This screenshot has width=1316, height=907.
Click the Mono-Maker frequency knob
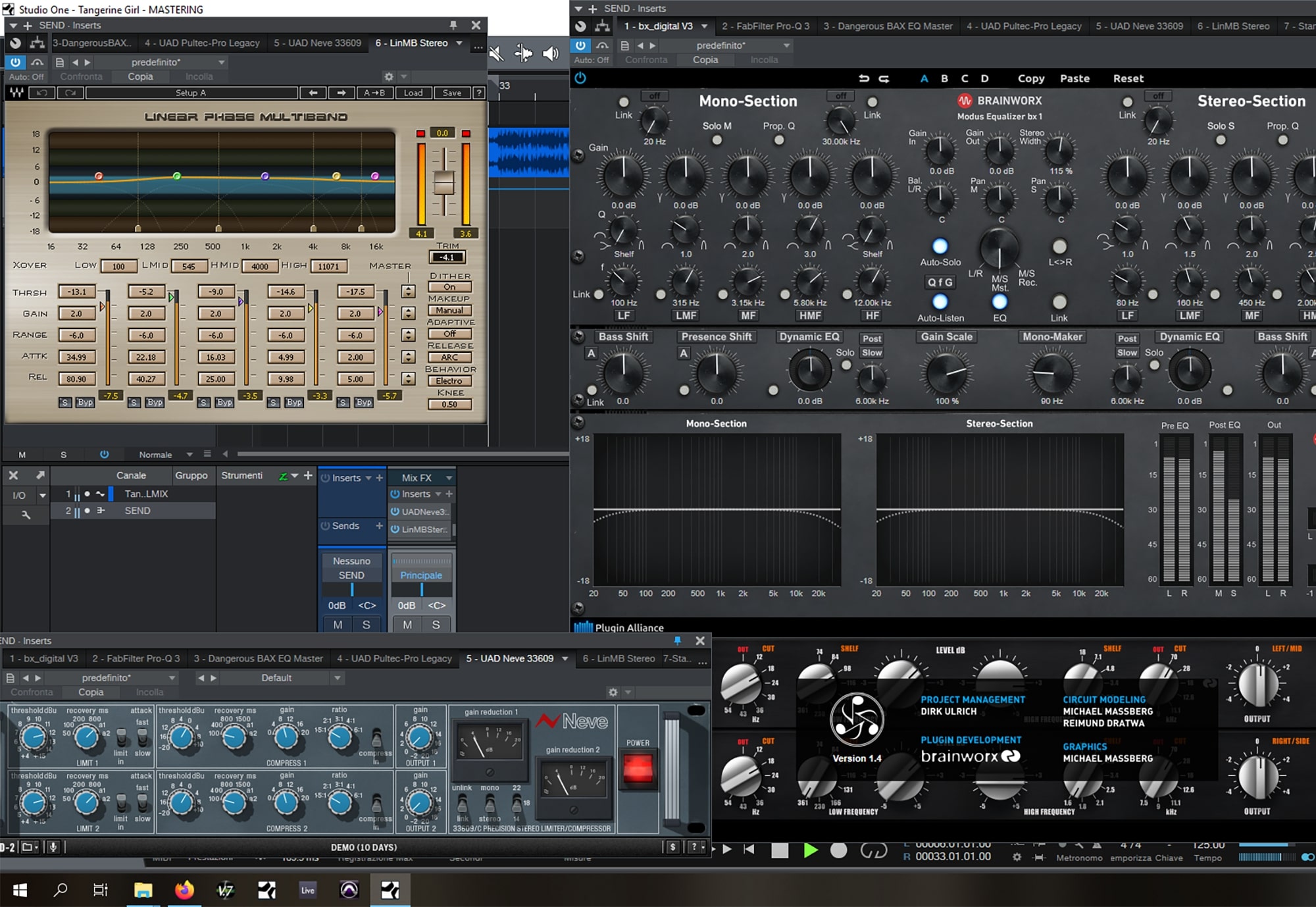(1051, 373)
